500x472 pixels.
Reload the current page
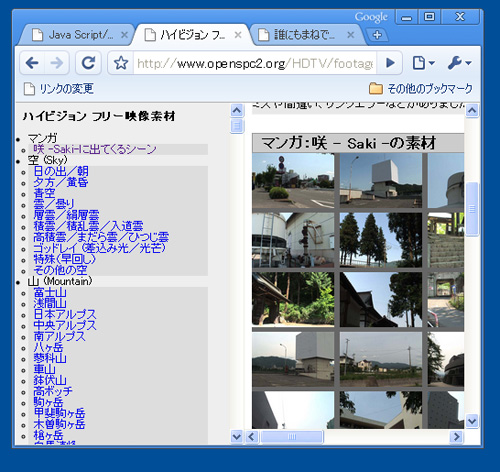point(88,63)
